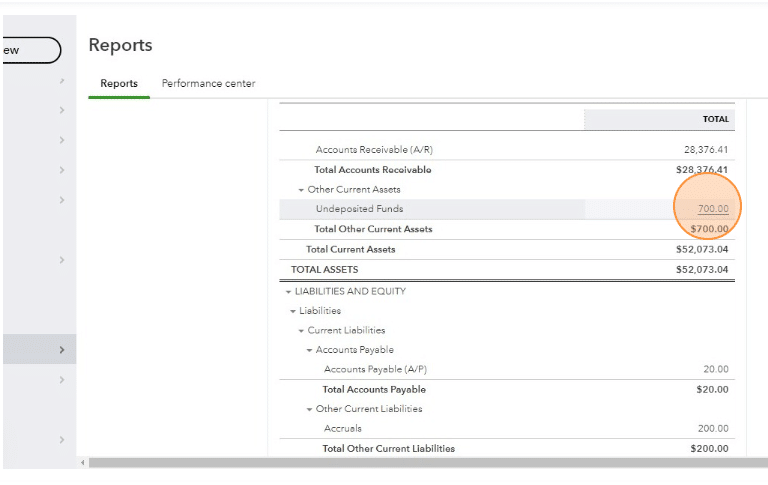Viewport: 768px width, 485px height.
Task: Click the TOTAL ASSETS label
Action: [324, 269]
